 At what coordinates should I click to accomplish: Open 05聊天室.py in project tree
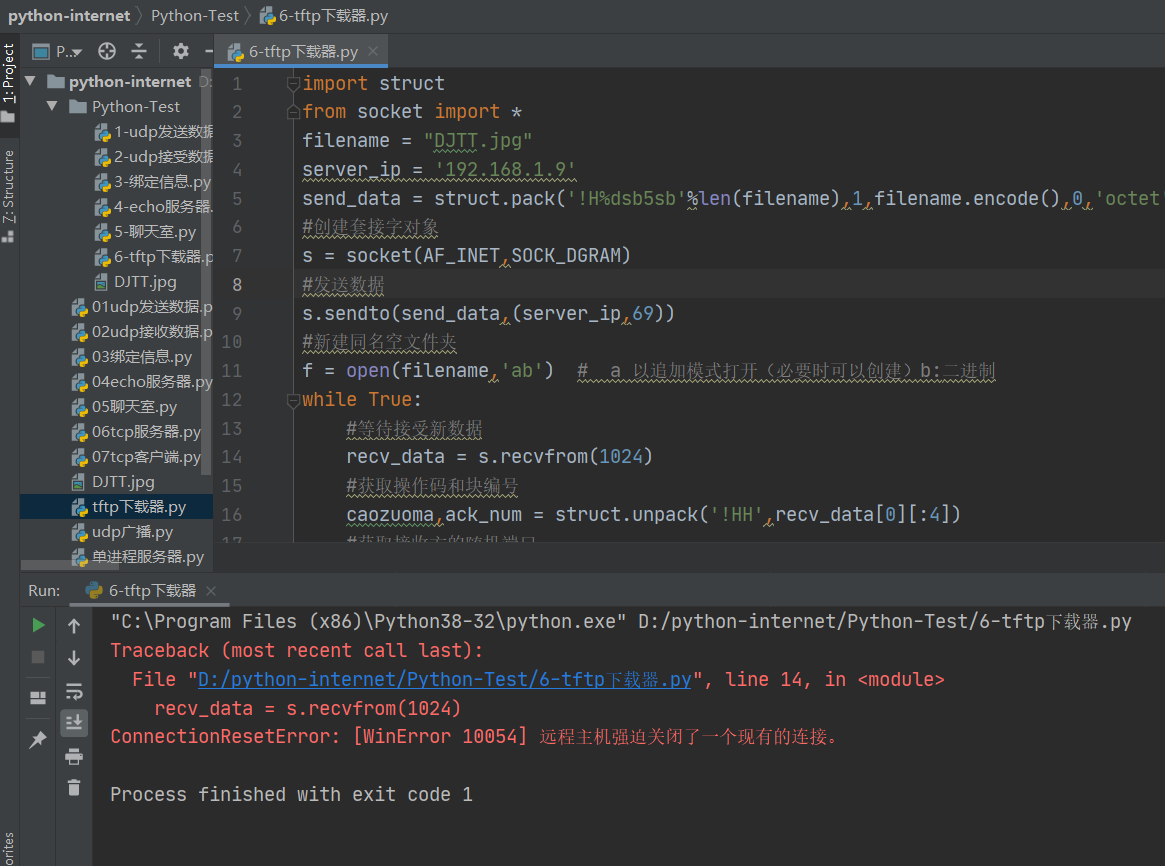point(124,407)
